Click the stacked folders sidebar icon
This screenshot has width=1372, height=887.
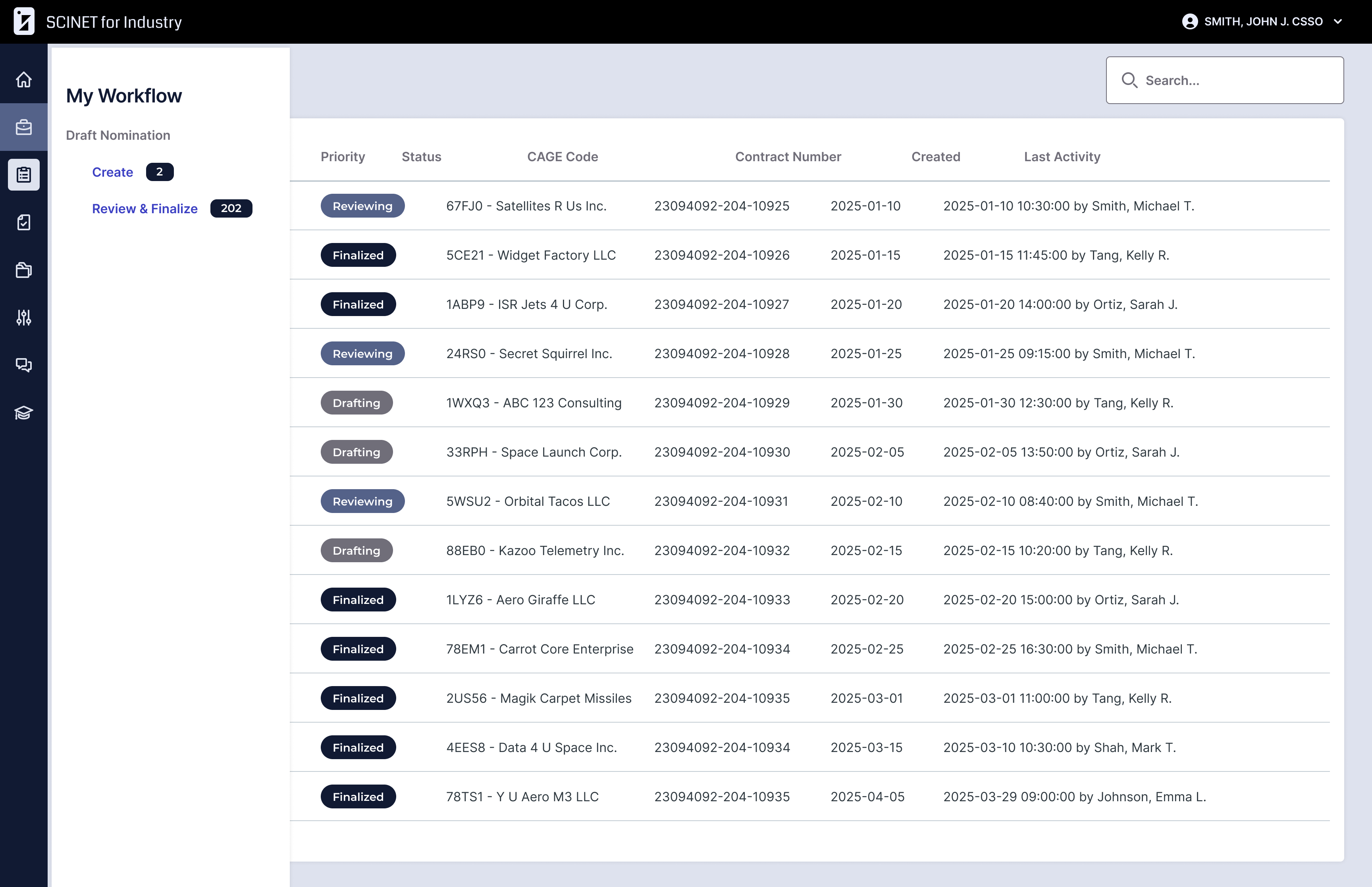click(x=23, y=270)
